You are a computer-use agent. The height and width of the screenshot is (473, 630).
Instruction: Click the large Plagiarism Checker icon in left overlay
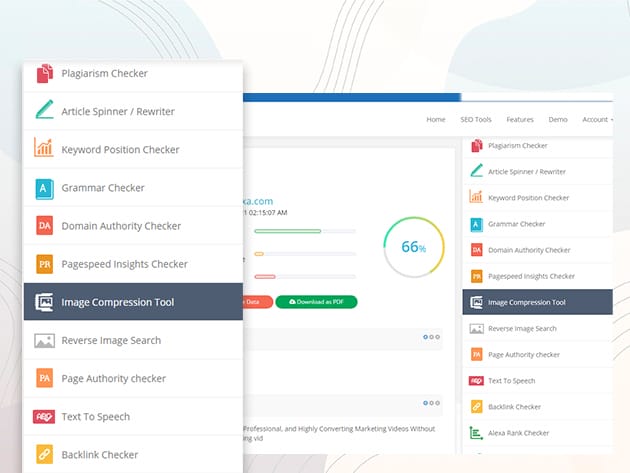44,73
